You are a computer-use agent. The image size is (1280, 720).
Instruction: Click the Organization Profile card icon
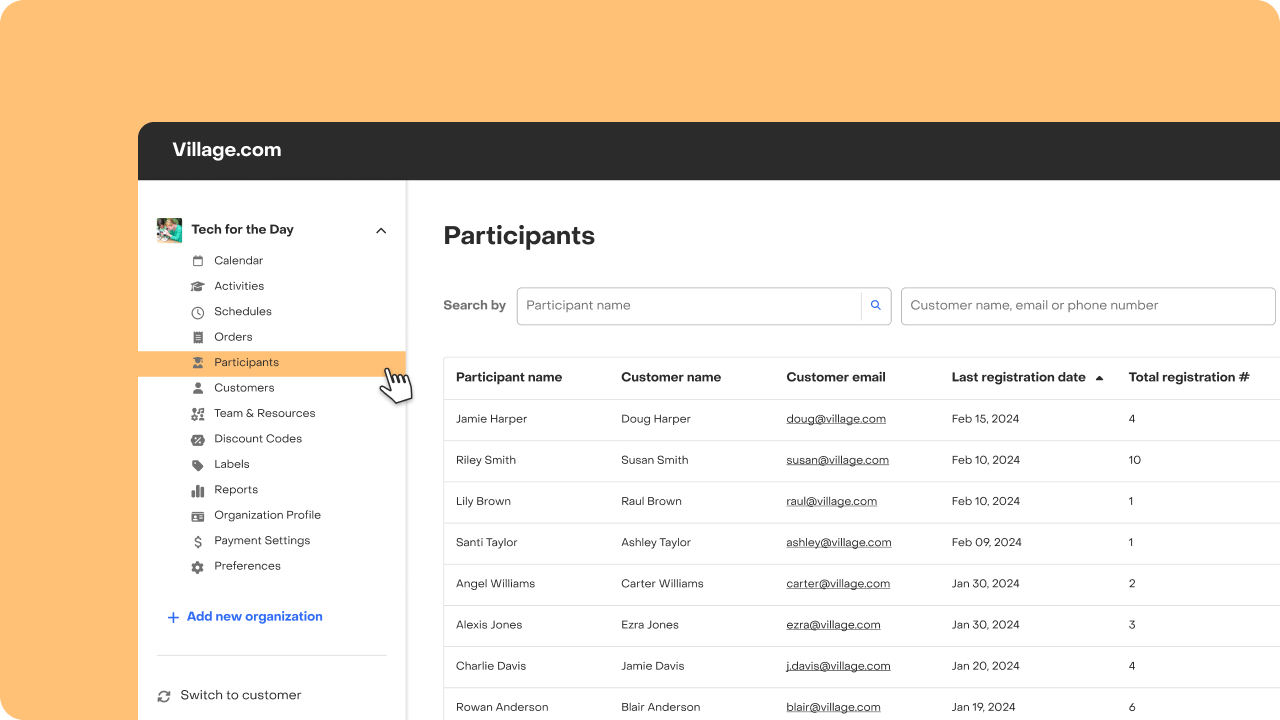(x=198, y=516)
